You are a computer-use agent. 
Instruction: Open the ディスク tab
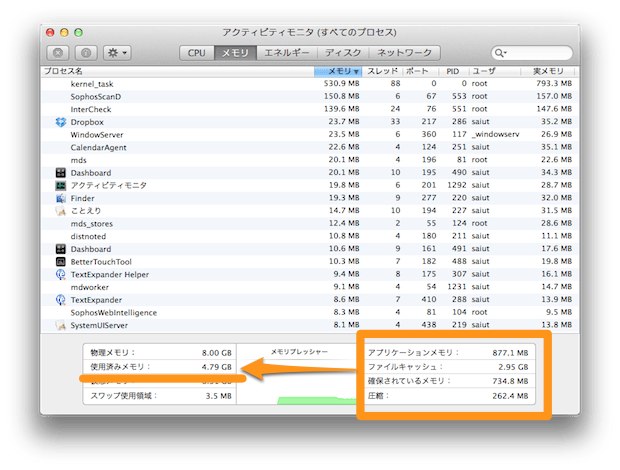point(343,53)
